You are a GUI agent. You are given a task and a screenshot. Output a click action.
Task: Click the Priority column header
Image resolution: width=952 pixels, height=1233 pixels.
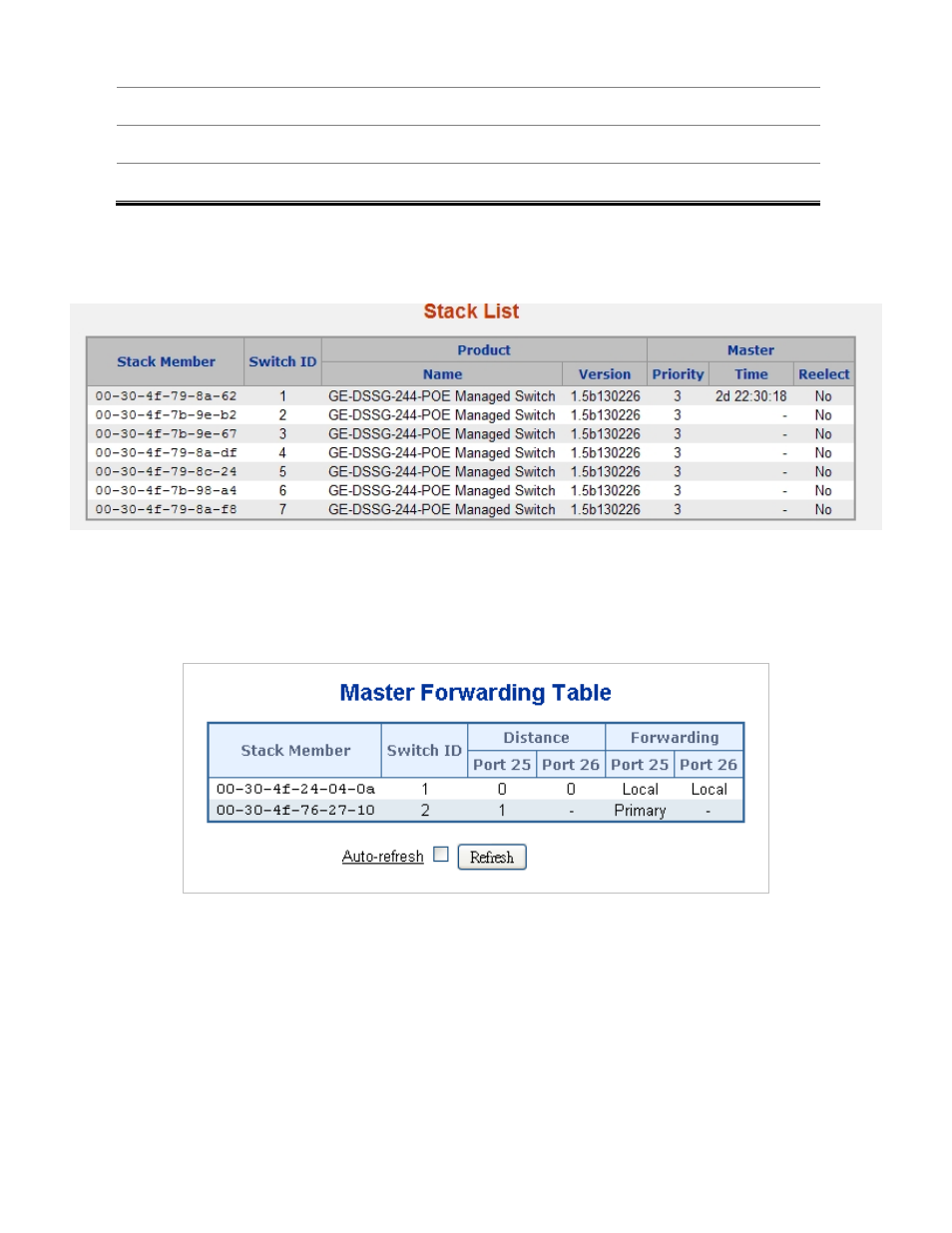click(x=678, y=374)
